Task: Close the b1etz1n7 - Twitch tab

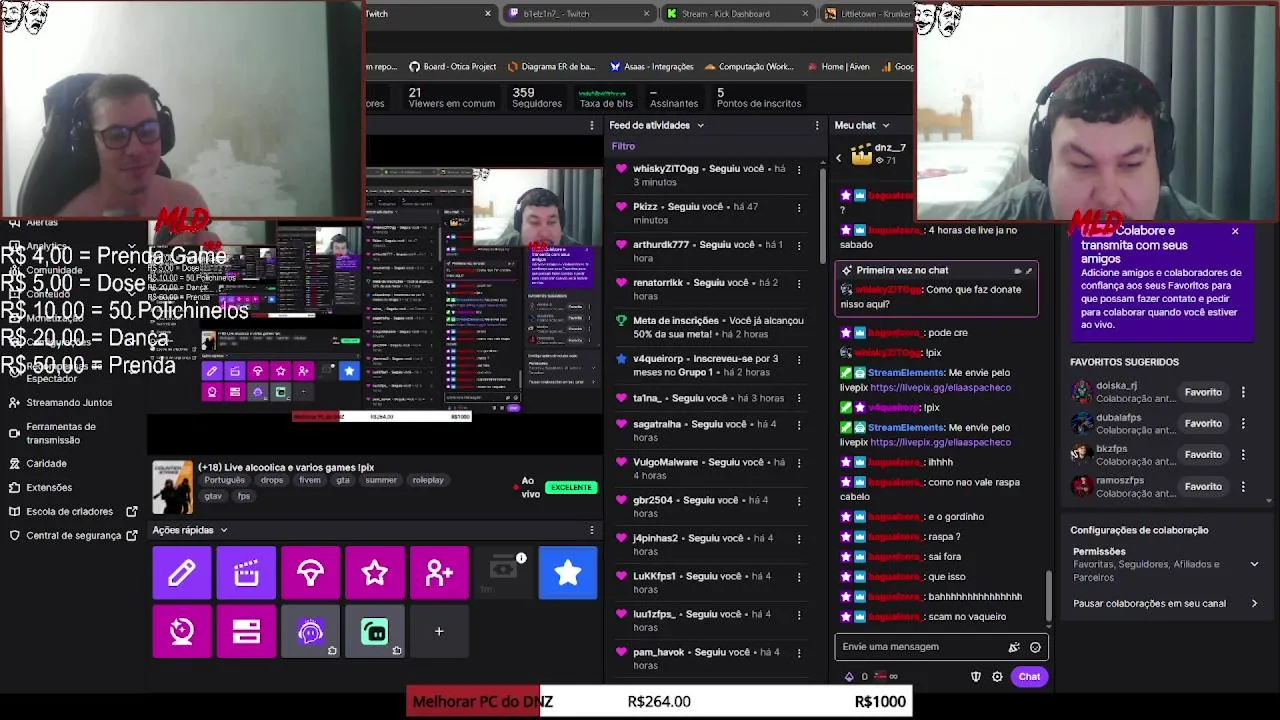Action: pos(646,14)
